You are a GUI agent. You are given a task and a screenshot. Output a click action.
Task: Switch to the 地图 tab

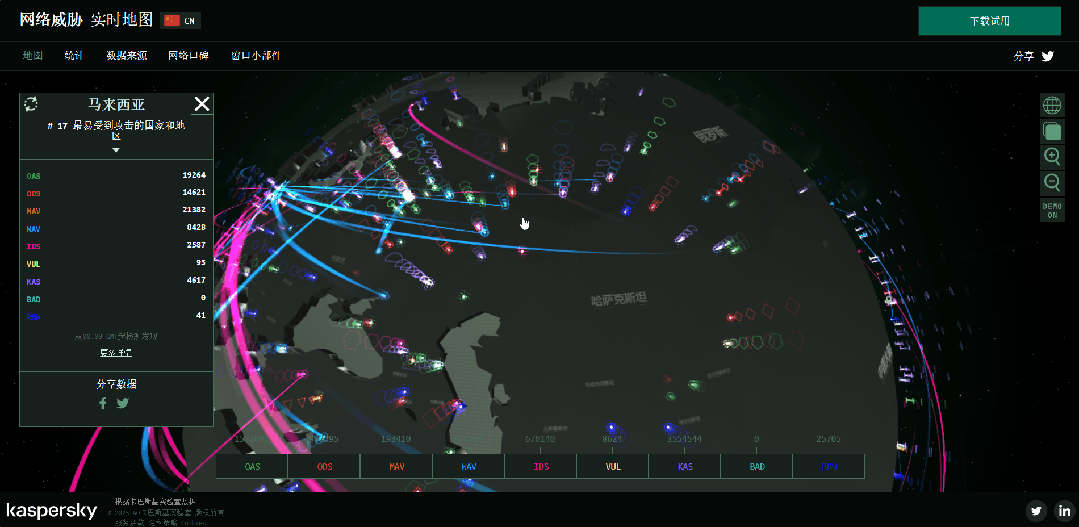32,56
